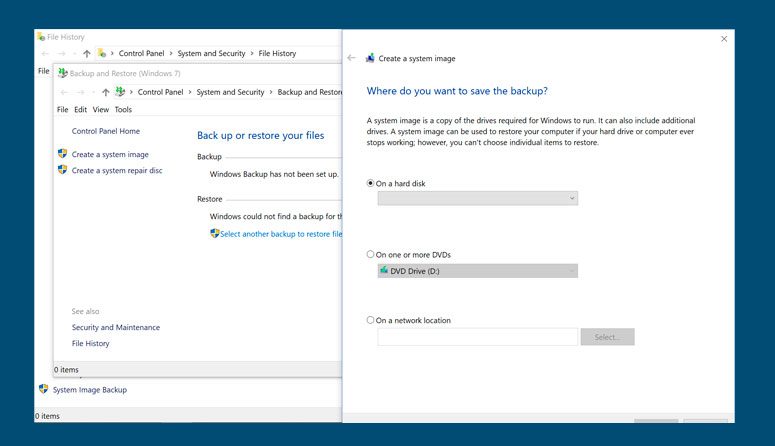Click Control Panel breadcrumb in File History window
This screenshot has width=775, height=446.
pyautogui.click(x=141, y=53)
